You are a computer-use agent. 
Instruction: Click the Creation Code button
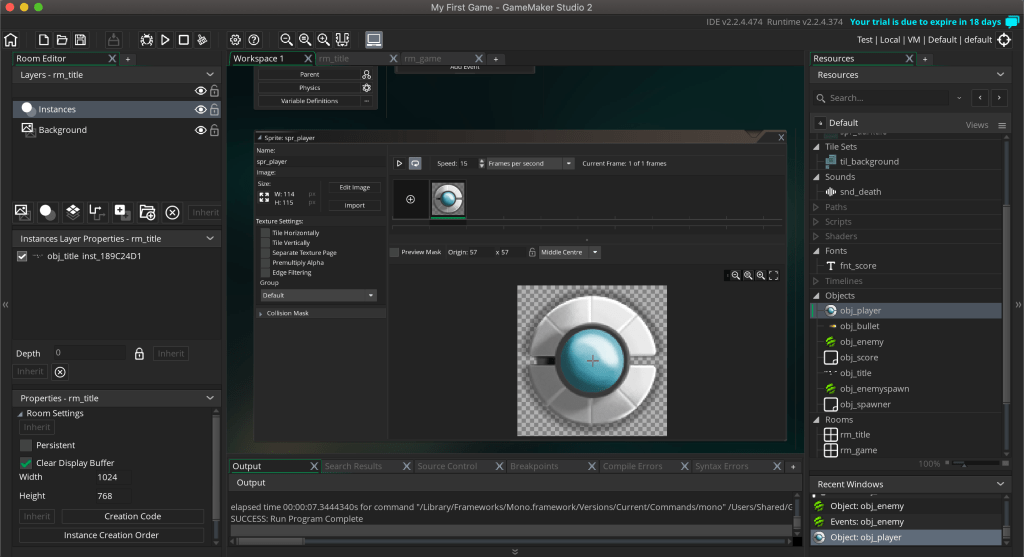133,516
